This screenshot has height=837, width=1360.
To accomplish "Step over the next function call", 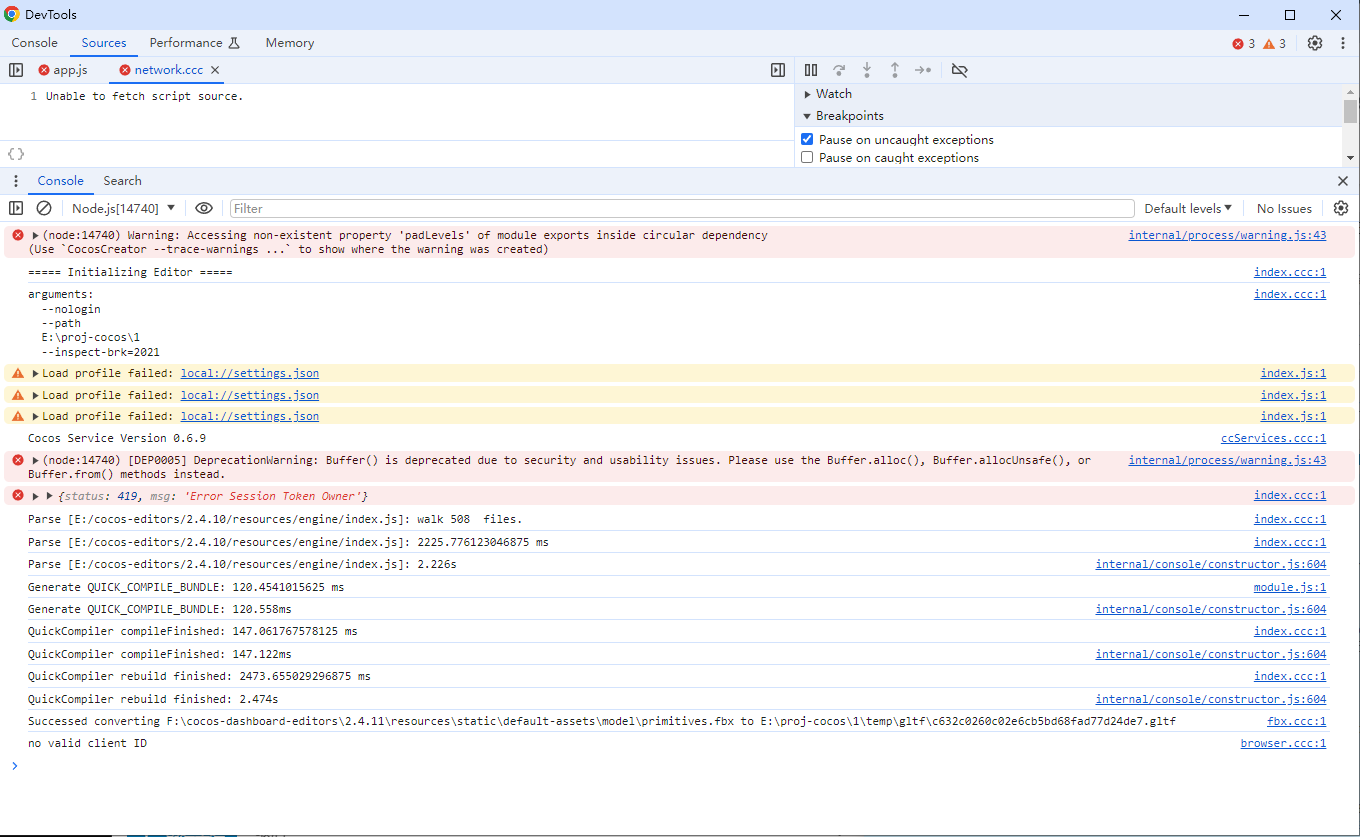I will coord(839,70).
